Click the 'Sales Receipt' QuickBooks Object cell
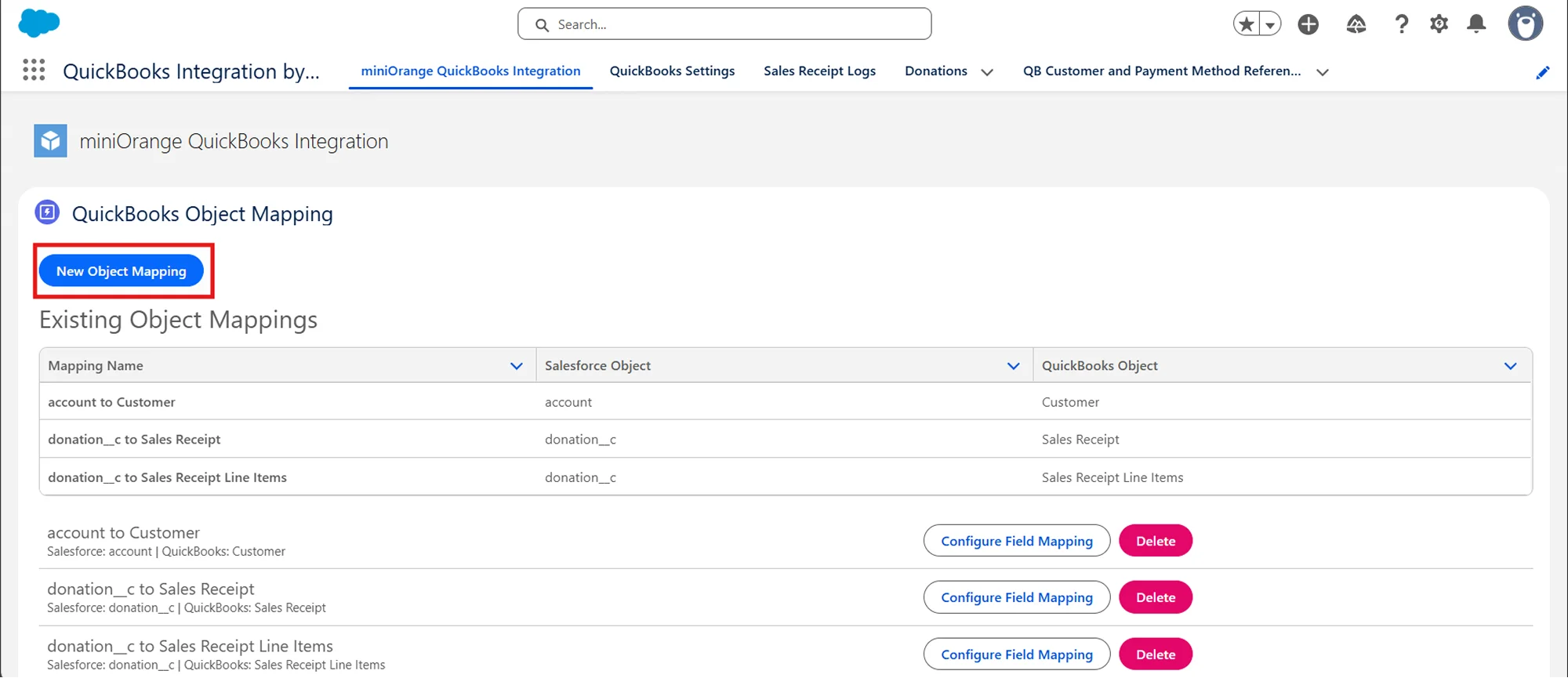The width and height of the screenshot is (1568, 678). coord(1080,440)
